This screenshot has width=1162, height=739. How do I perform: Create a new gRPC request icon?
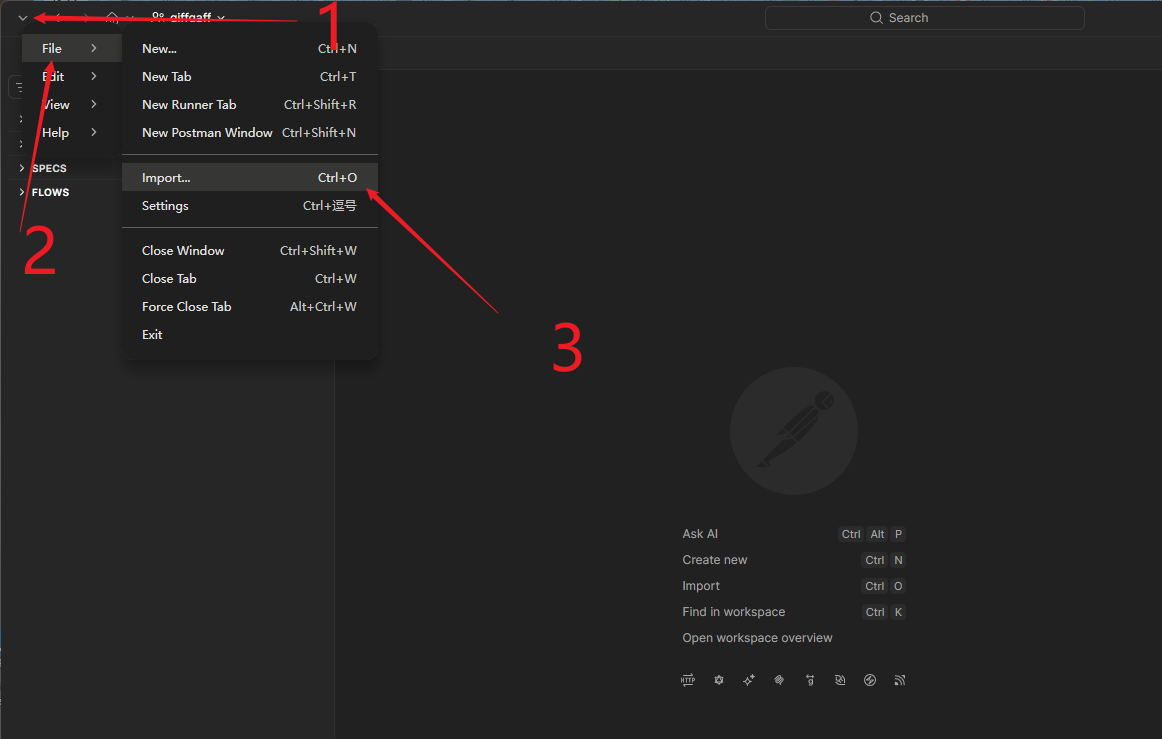(x=809, y=680)
